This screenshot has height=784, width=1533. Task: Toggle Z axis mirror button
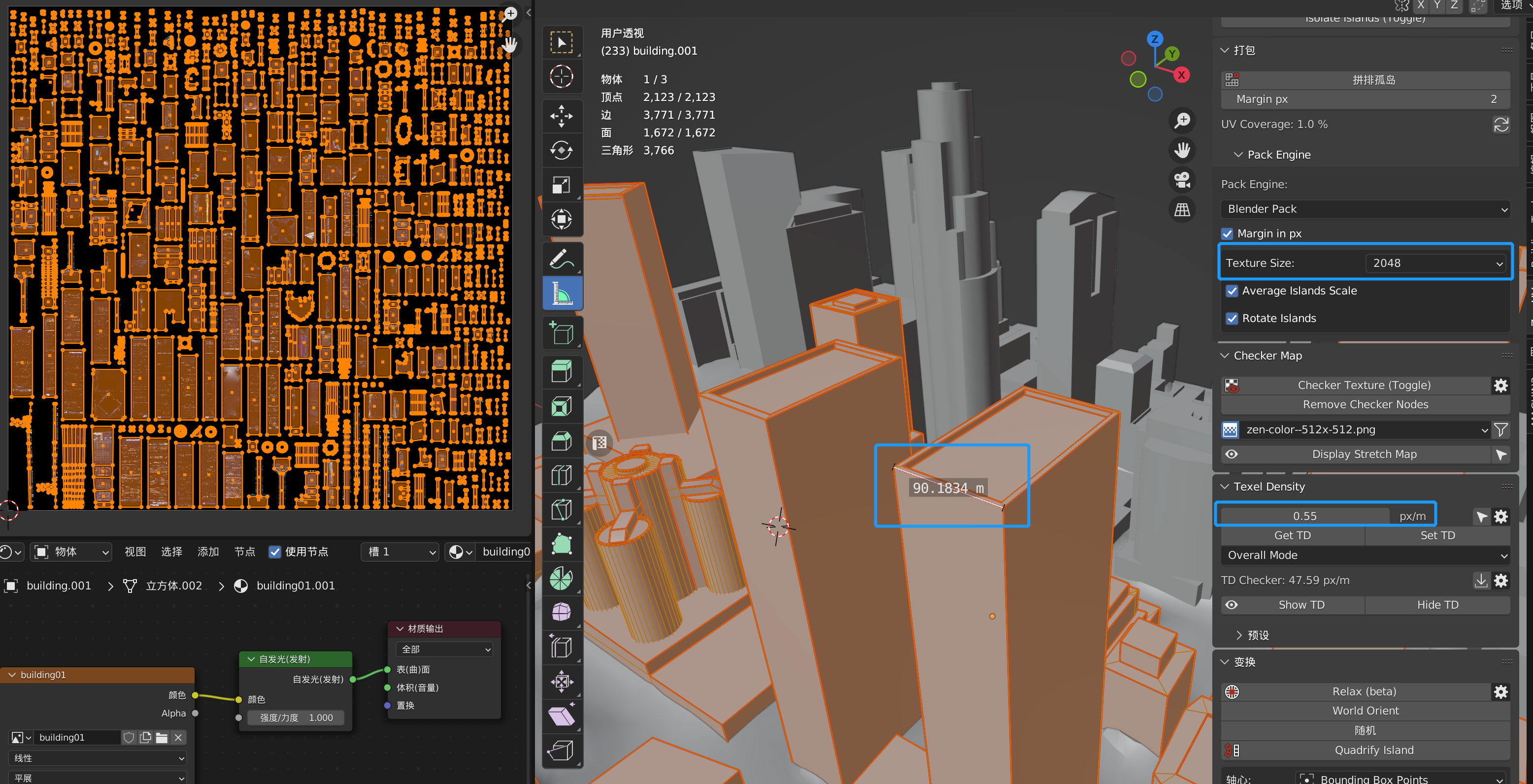1454,5
